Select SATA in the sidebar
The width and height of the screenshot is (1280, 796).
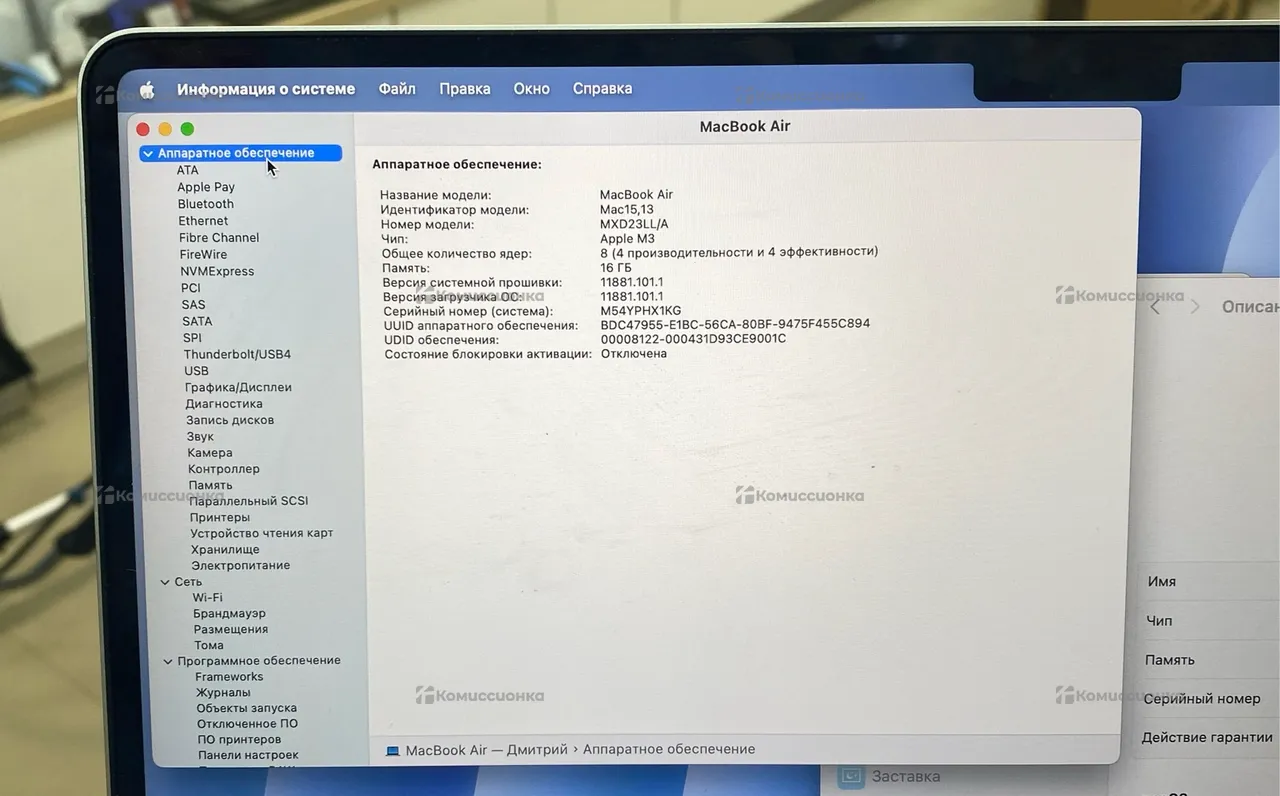tap(197, 321)
